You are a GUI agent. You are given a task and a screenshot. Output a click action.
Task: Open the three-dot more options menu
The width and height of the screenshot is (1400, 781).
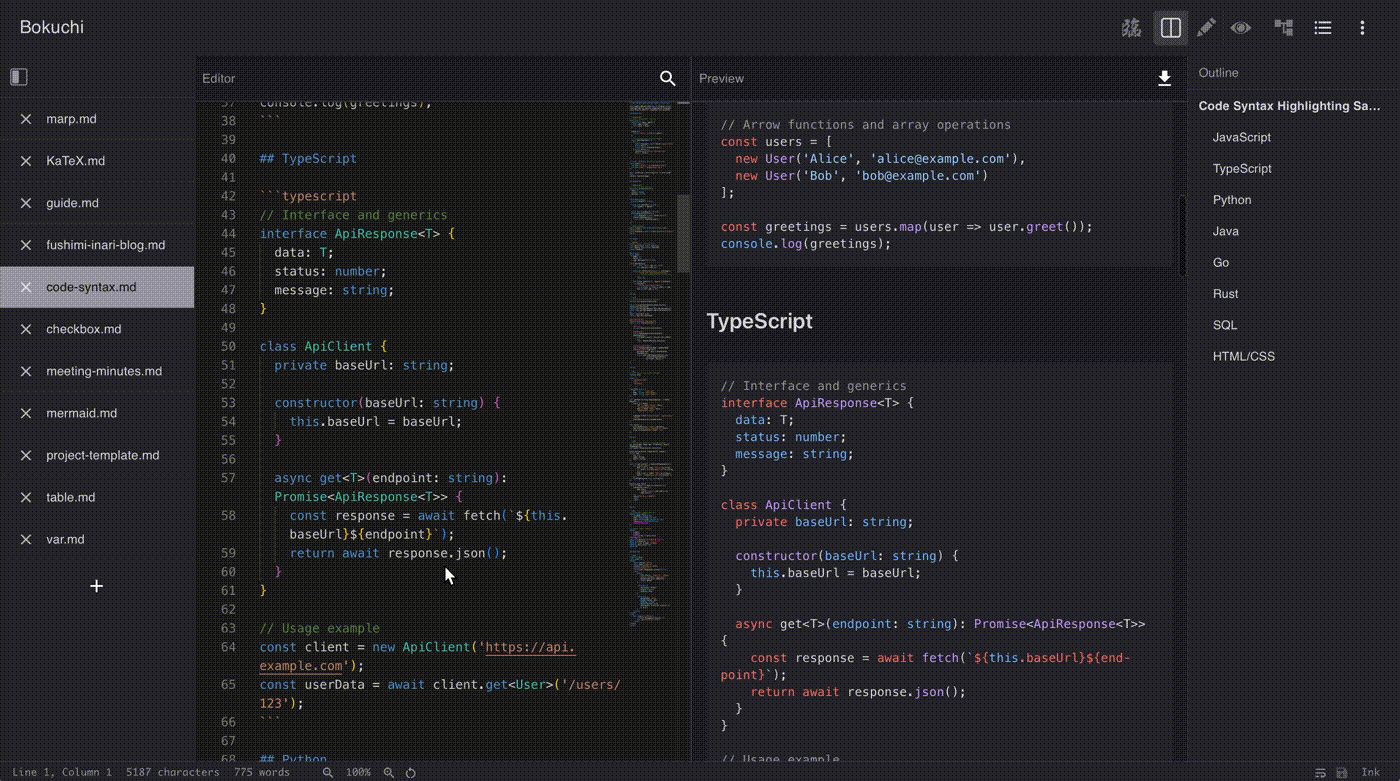(x=1362, y=28)
